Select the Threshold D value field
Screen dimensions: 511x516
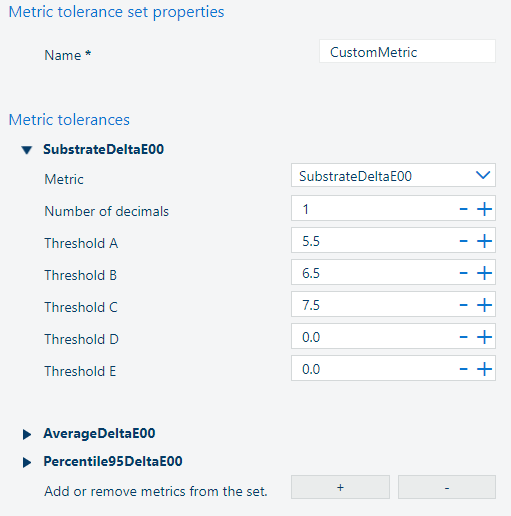click(x=373, y=337)
